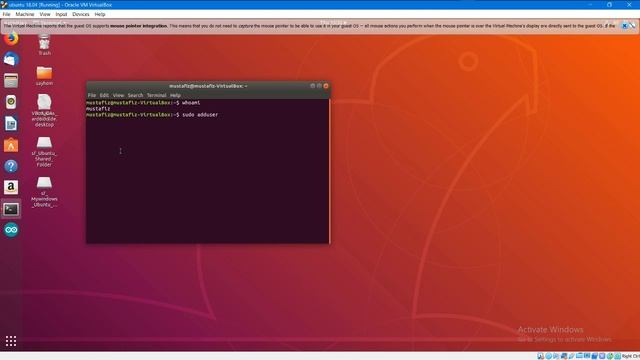Select the Terminal icon in the dock

[11, 209]
